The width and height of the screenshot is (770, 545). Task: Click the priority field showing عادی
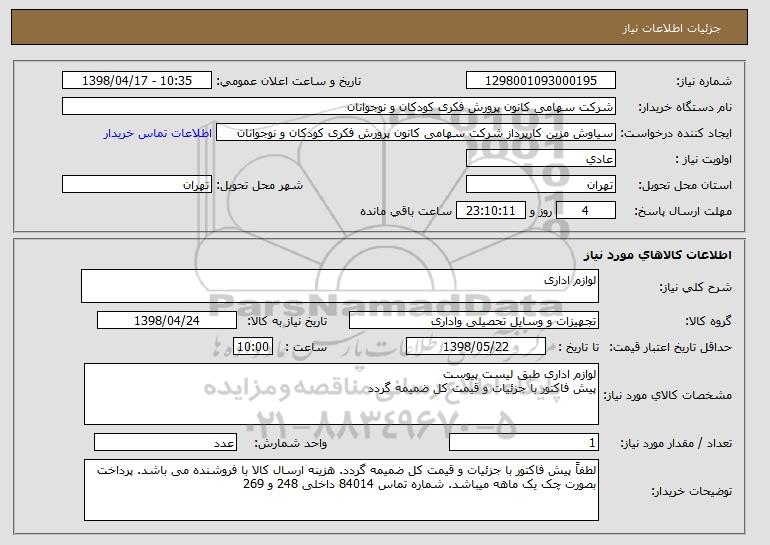pyautogui.click(x=541, y=159)
